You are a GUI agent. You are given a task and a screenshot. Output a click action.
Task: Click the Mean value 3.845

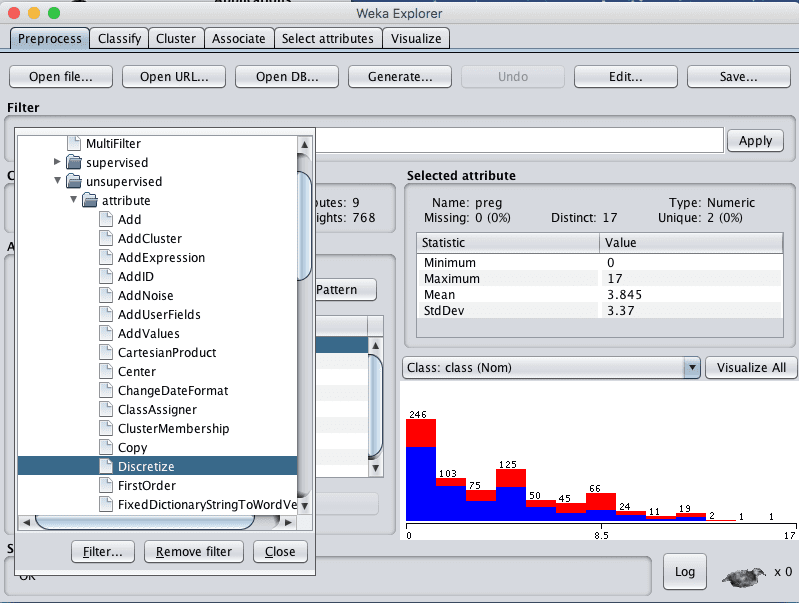[624, 295]
